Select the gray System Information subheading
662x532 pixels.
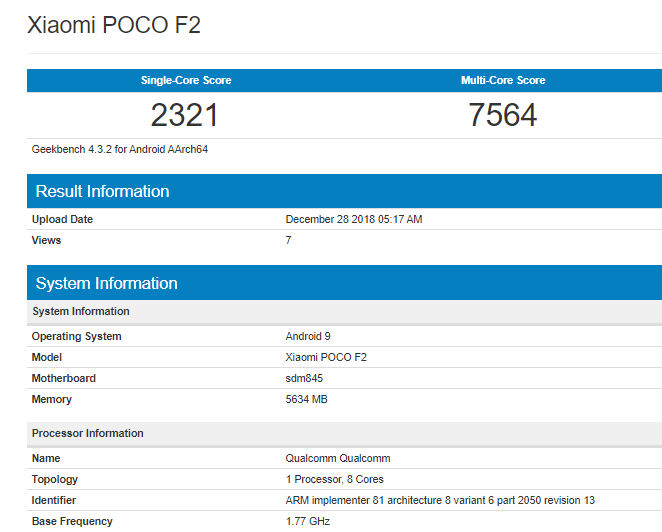tap(81, 311)
